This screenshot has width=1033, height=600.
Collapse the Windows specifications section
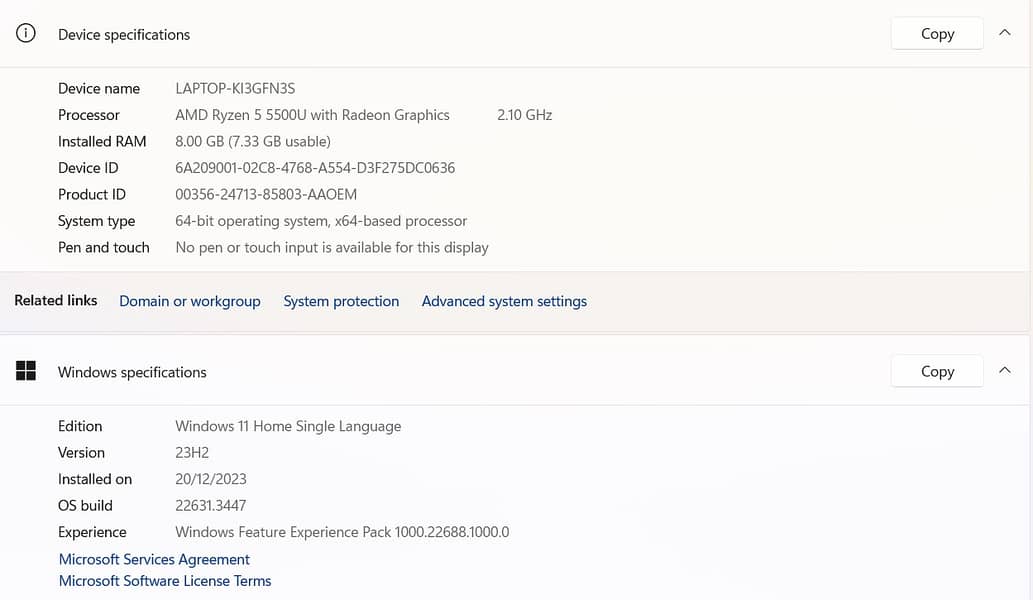pyautogui.click(x=1004, y=371)
